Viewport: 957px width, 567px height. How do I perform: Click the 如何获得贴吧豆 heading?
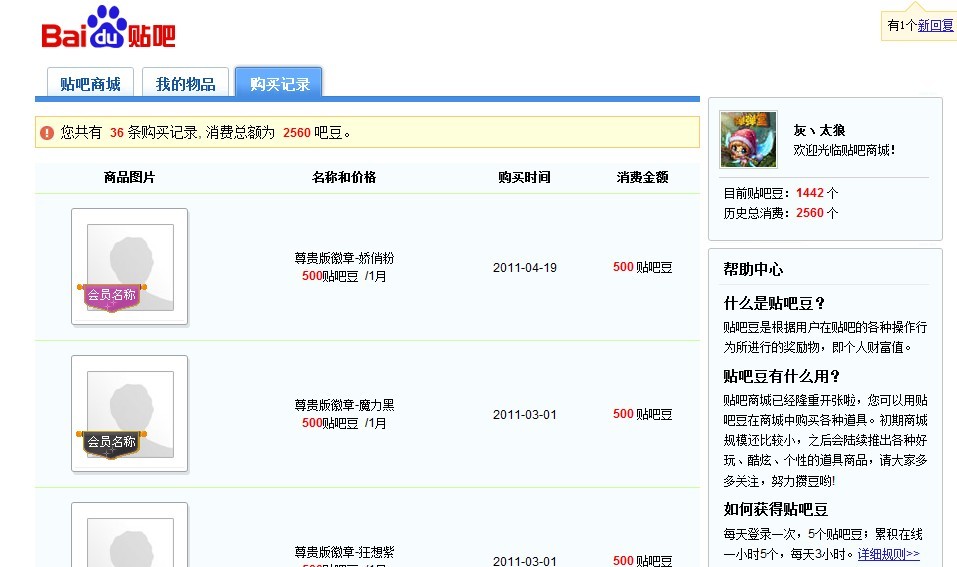[776, 509]
